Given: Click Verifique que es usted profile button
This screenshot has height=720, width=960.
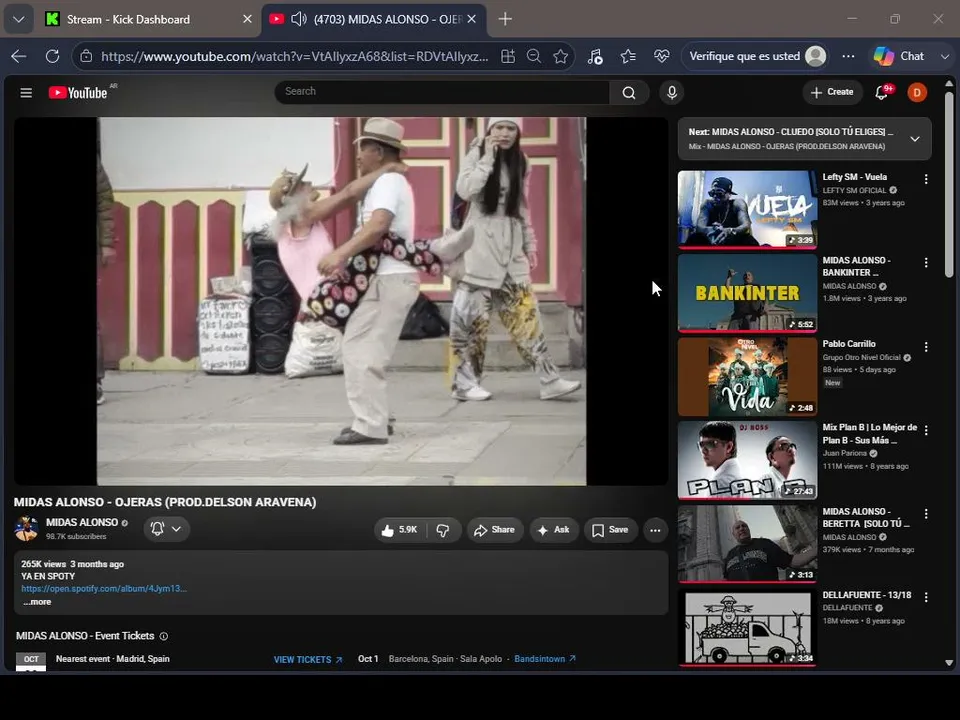Looking at the screenshot, I should pyautogui.click(x=757, y=56).
